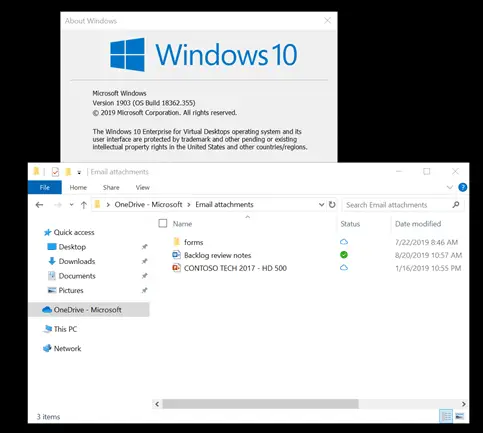Sort by Date modified column header

pyautogui.click(x=418, y=224)
